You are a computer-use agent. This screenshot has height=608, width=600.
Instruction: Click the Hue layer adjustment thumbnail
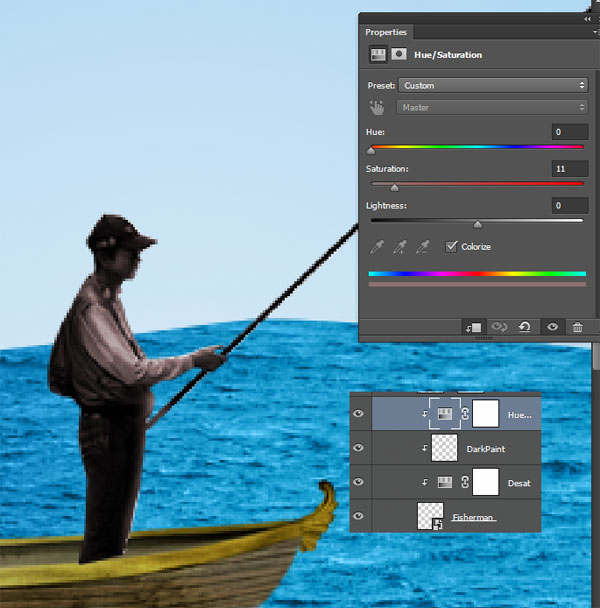pos(445,414)
